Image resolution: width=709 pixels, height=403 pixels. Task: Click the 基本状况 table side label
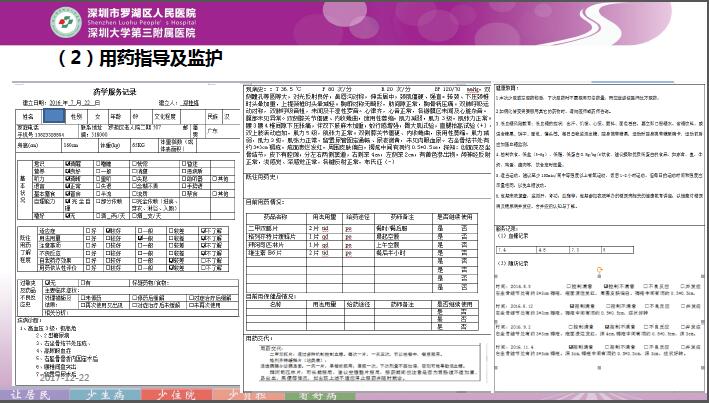coord(23,190)
